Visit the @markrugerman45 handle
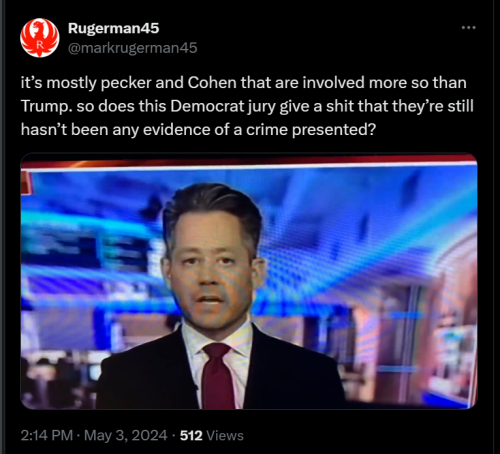This screenshot has height=454, width=500. (133, 48)
